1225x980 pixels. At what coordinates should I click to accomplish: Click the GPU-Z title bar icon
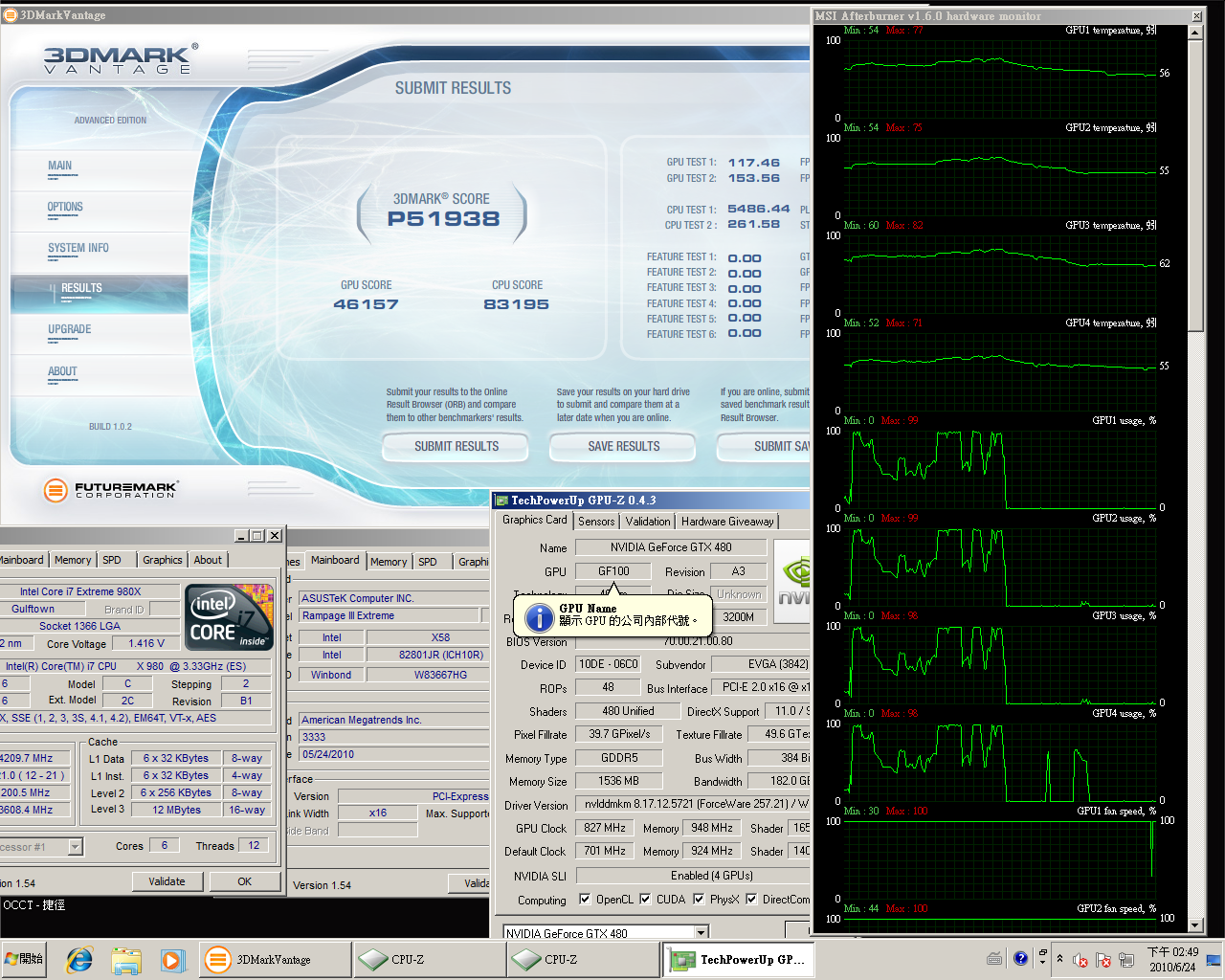coord(501,500)
